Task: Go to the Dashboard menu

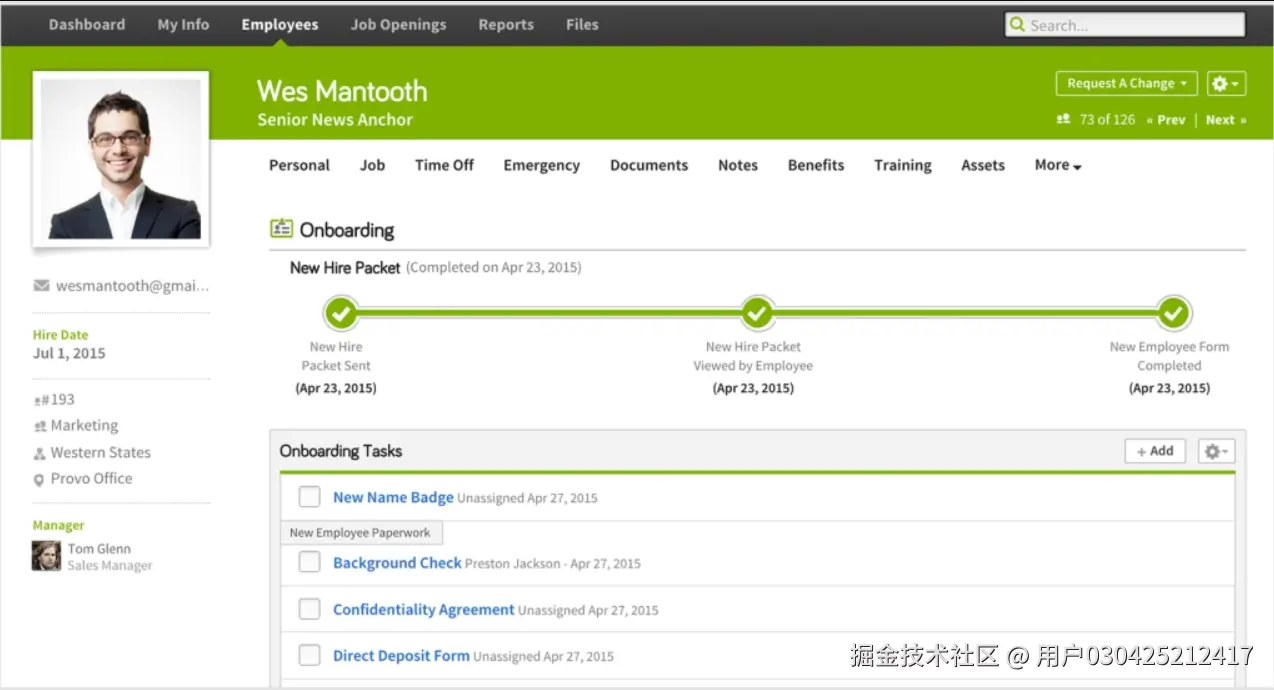Action: point(87,24)
